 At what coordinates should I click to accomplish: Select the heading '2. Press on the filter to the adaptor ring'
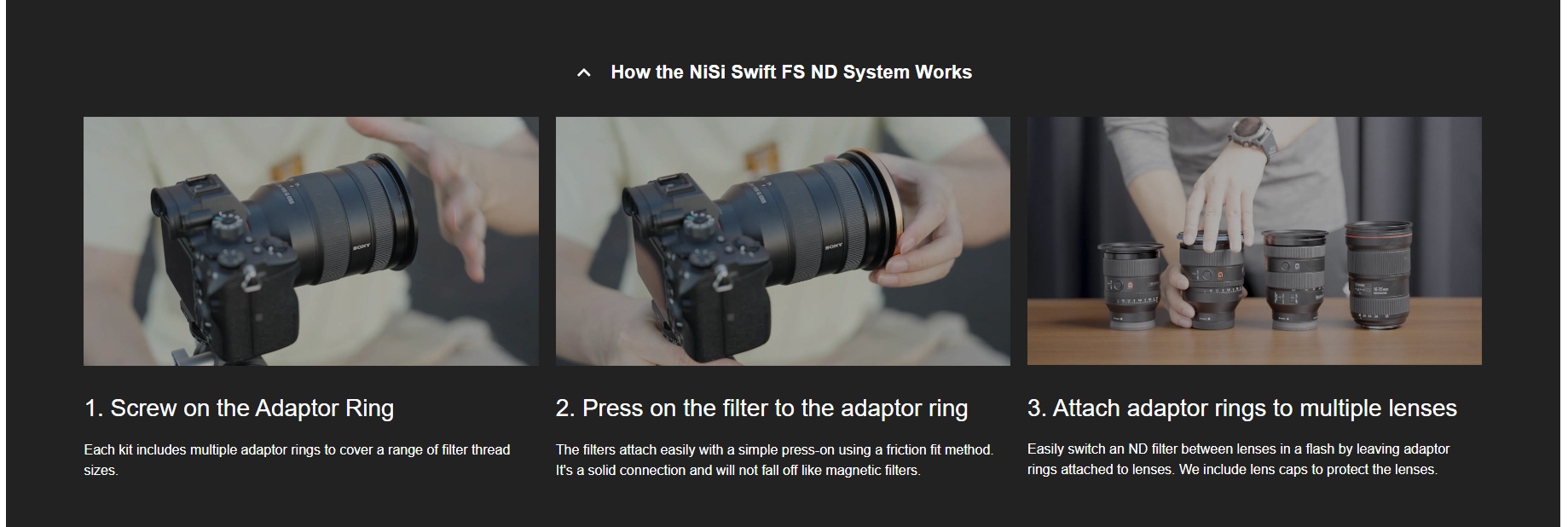[761, 408]
